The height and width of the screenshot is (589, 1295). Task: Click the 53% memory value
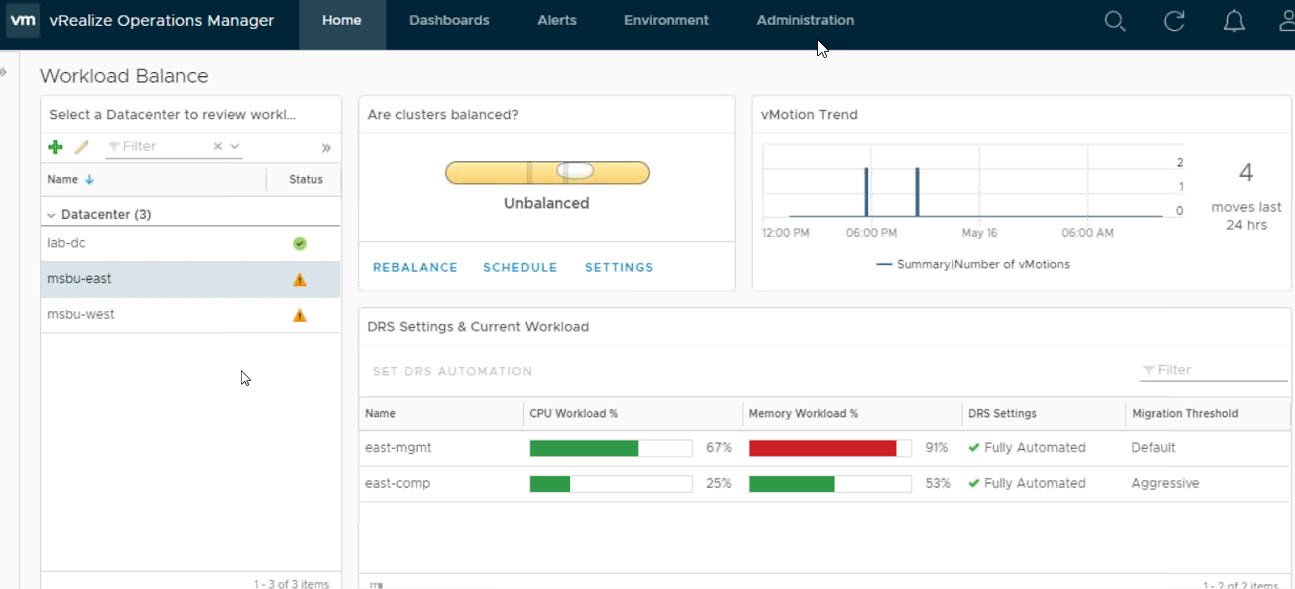point(938,484)
